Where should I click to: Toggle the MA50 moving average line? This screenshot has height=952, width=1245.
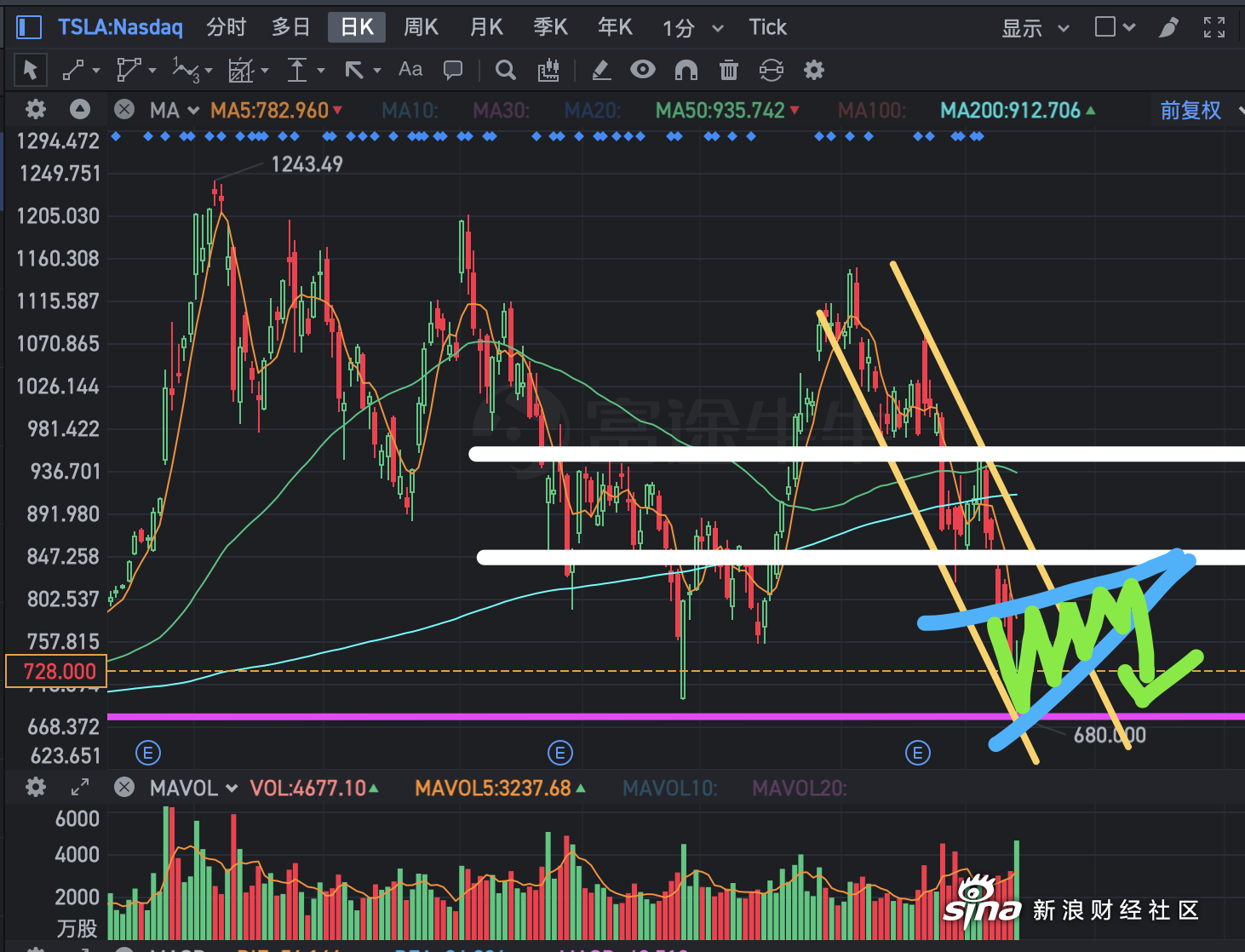click(x=728, y=110)
